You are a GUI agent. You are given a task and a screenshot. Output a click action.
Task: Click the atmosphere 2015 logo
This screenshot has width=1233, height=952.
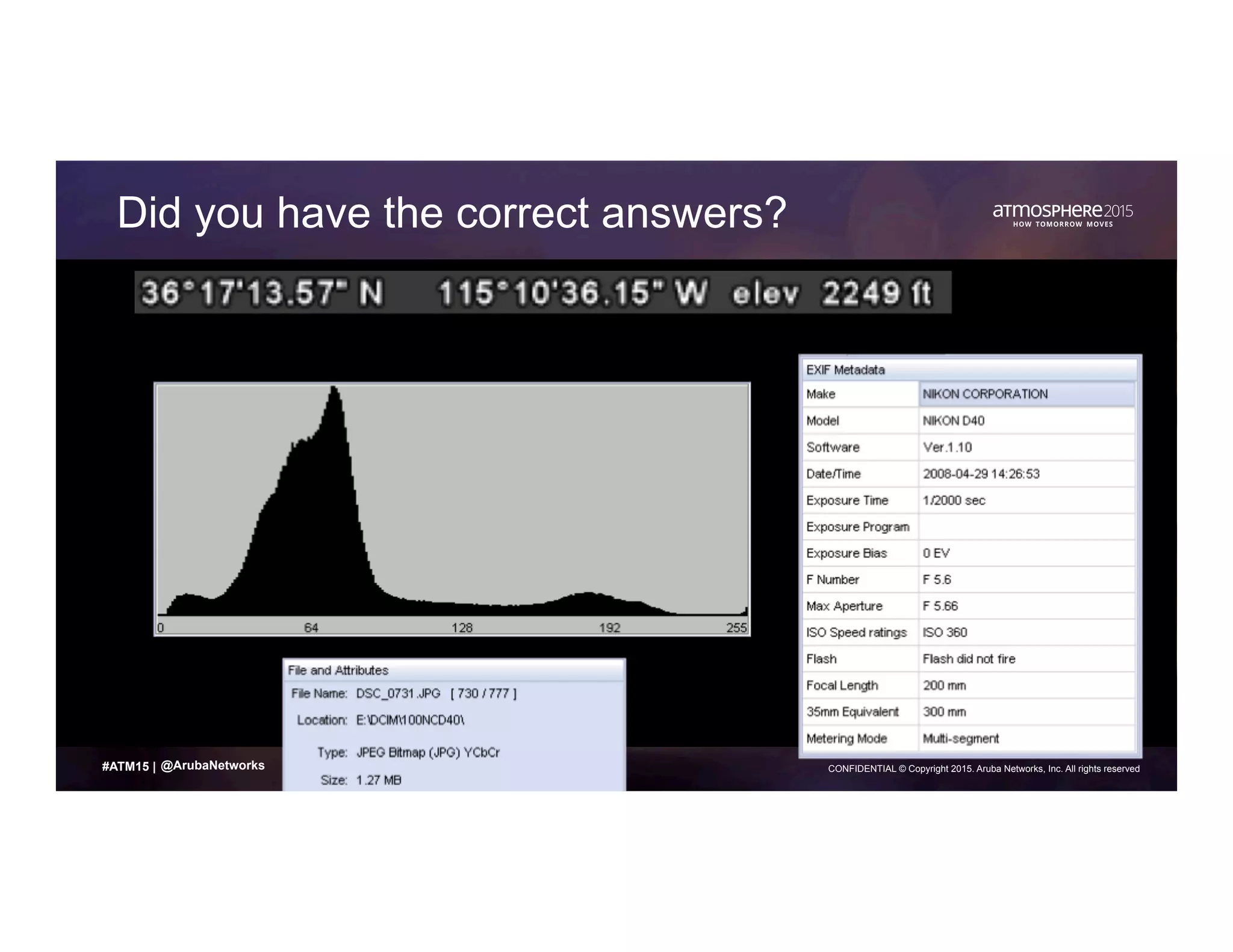click(1063, 215)
